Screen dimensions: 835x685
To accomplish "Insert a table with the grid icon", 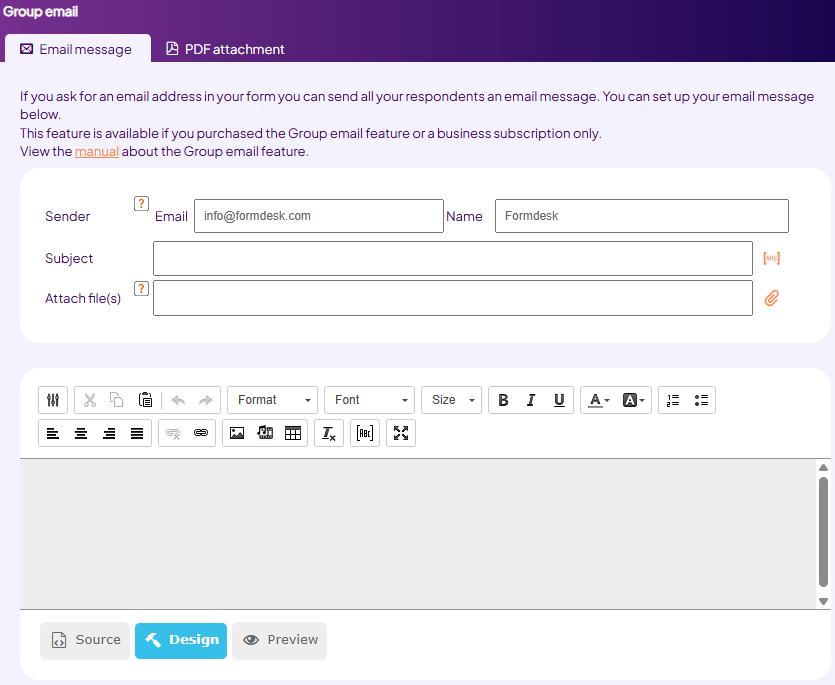I will [293, 434].
